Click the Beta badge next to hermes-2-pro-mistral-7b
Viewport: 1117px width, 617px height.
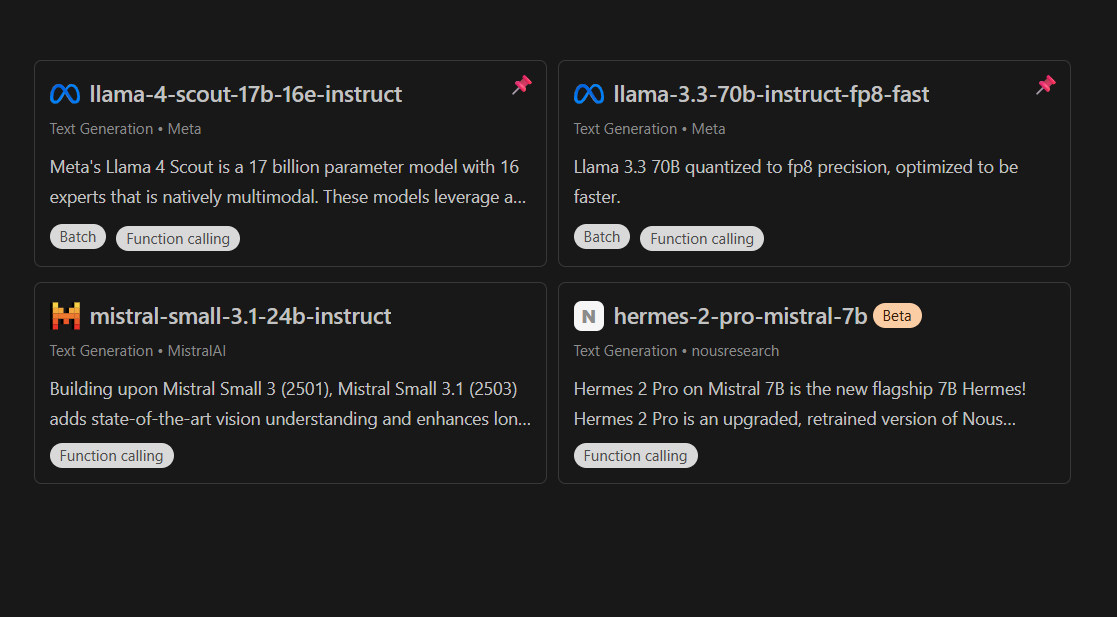(897, 316)
